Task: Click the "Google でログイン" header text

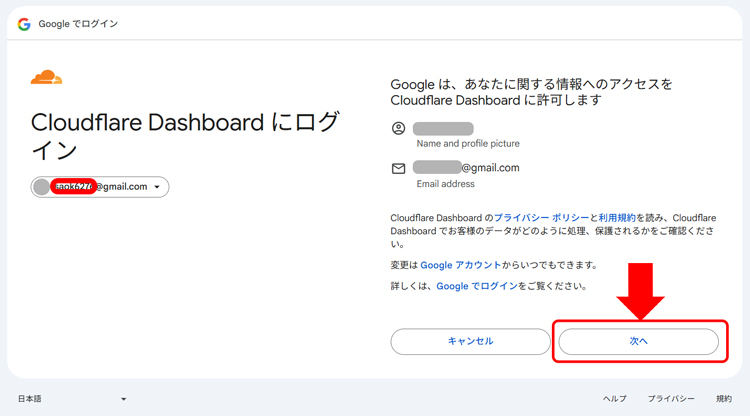Action: [78, 24]
